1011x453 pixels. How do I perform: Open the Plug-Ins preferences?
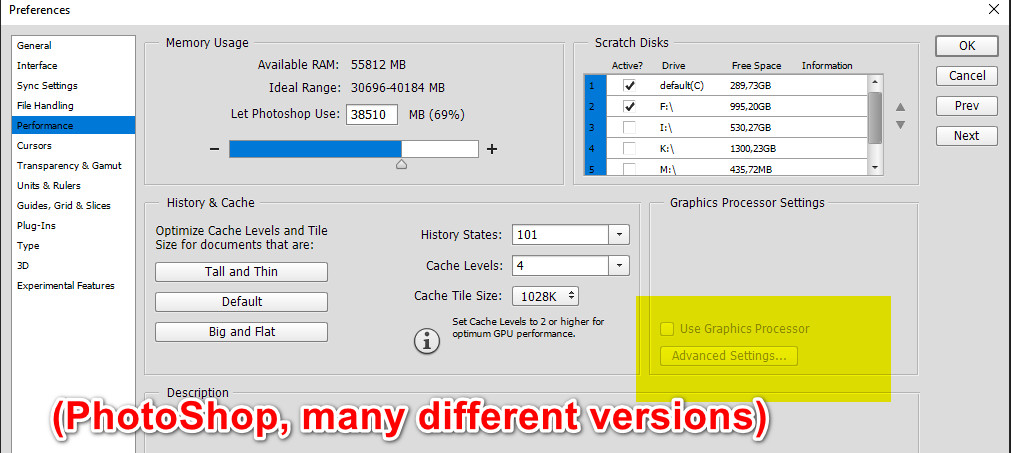(x=36, y=226)
